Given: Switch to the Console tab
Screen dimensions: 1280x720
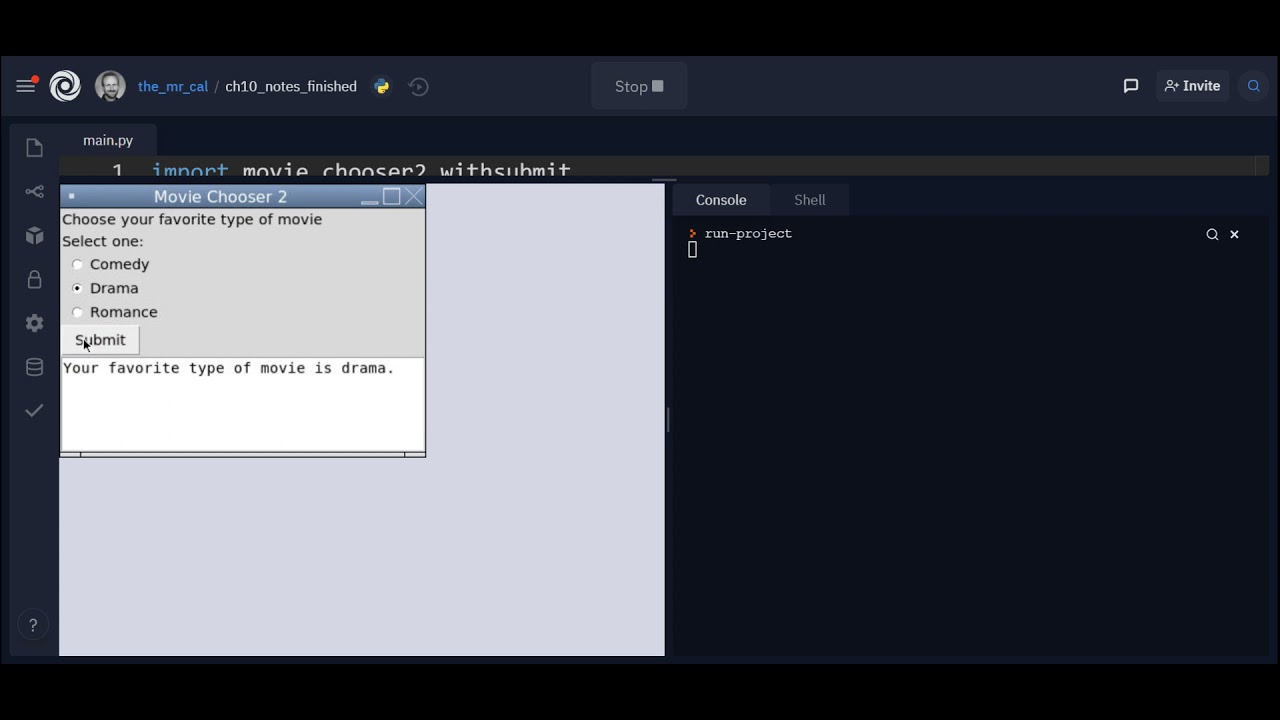Looking at the screenshot, I should coord(721,200).
